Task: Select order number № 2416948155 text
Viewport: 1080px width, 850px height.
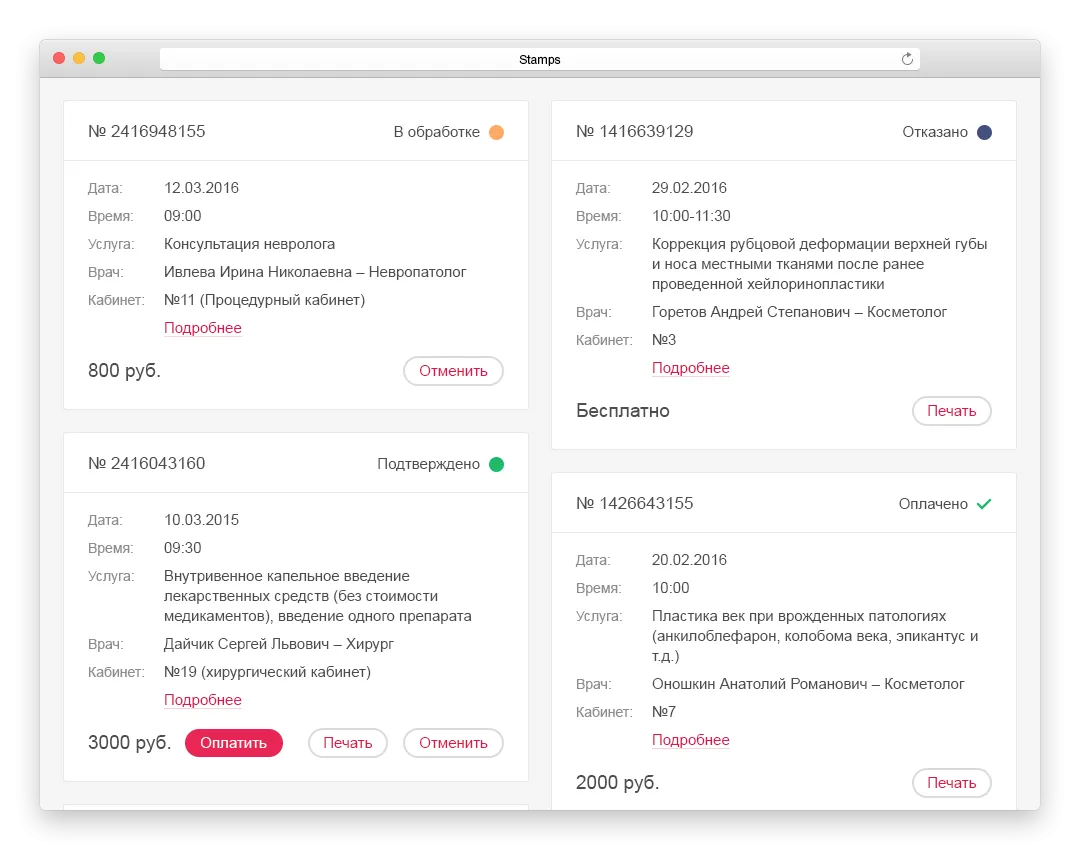Action: click(147, 132)
